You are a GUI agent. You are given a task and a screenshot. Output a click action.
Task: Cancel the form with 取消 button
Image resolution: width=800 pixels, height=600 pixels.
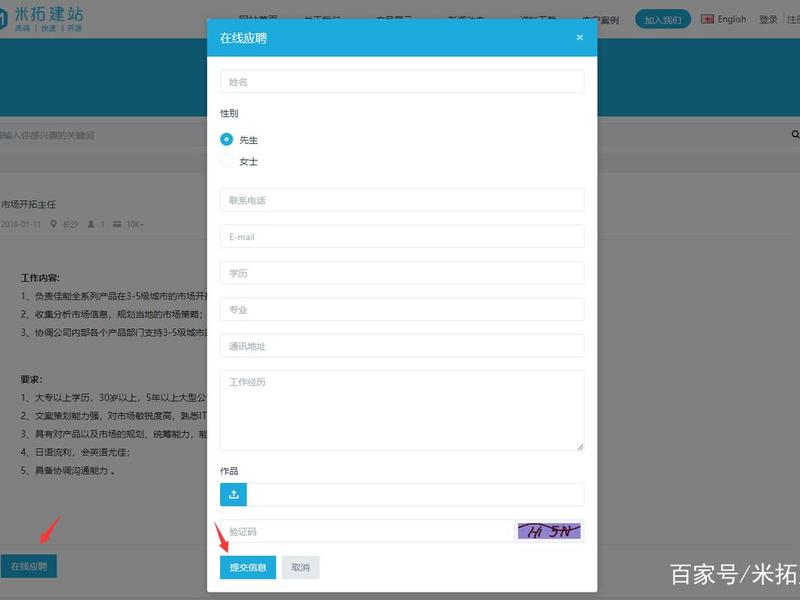pos(301,567)
